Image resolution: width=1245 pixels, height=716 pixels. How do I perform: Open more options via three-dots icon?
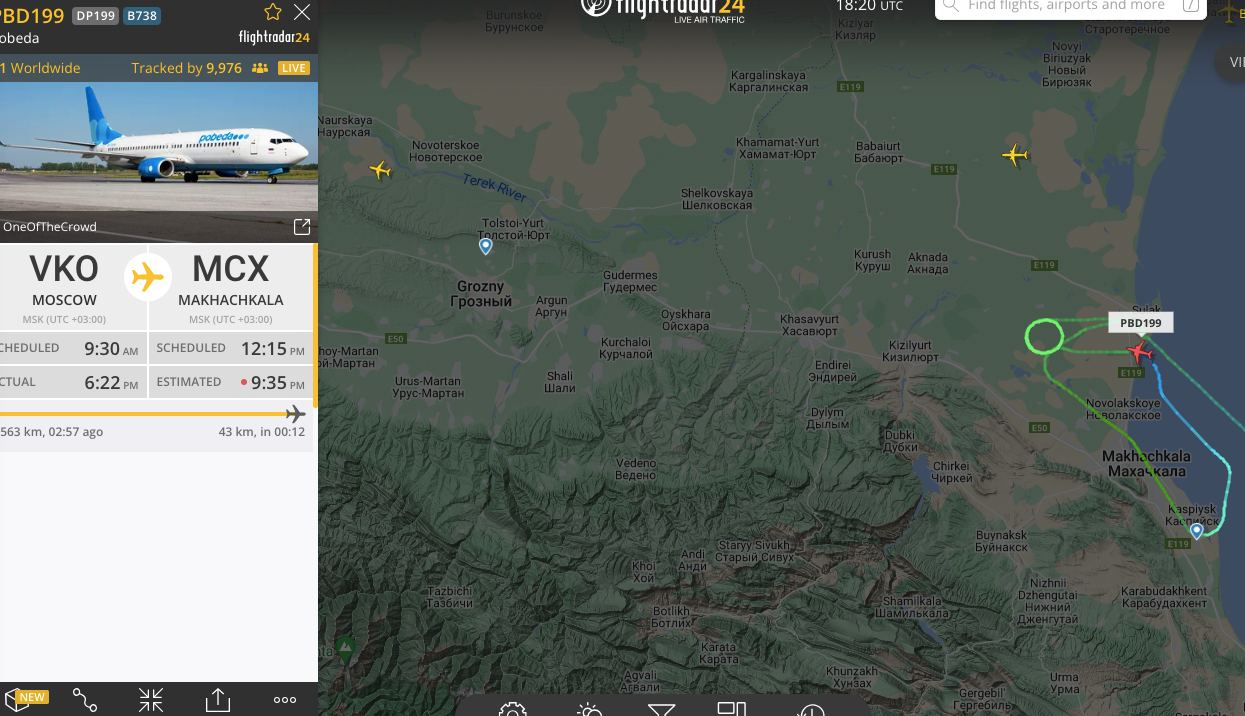[285, 700]
